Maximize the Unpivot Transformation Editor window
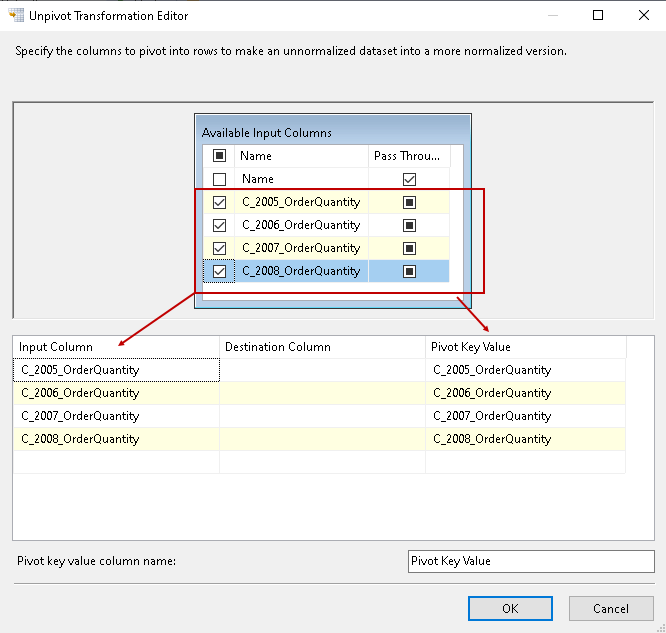666x633 pixels. (x=598, y=16)
